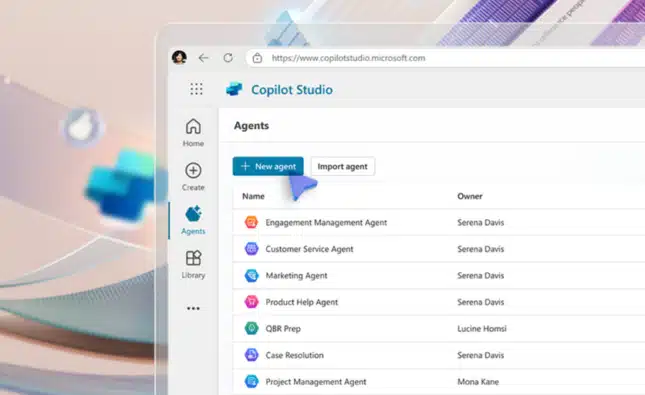Image resolution: width=645 pixels, height=395 pixels.
Task: Click the Customer Service Agent icon
Action: tap(251, 249)
